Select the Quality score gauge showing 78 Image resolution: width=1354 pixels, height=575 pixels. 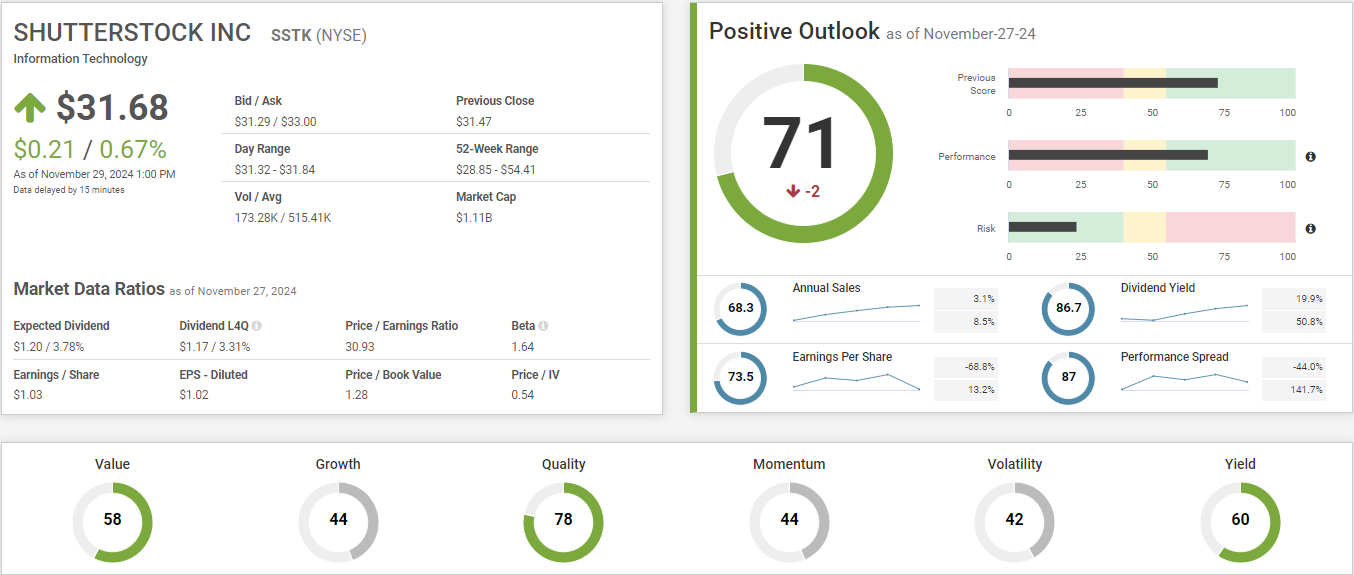(x=563, y=520)
